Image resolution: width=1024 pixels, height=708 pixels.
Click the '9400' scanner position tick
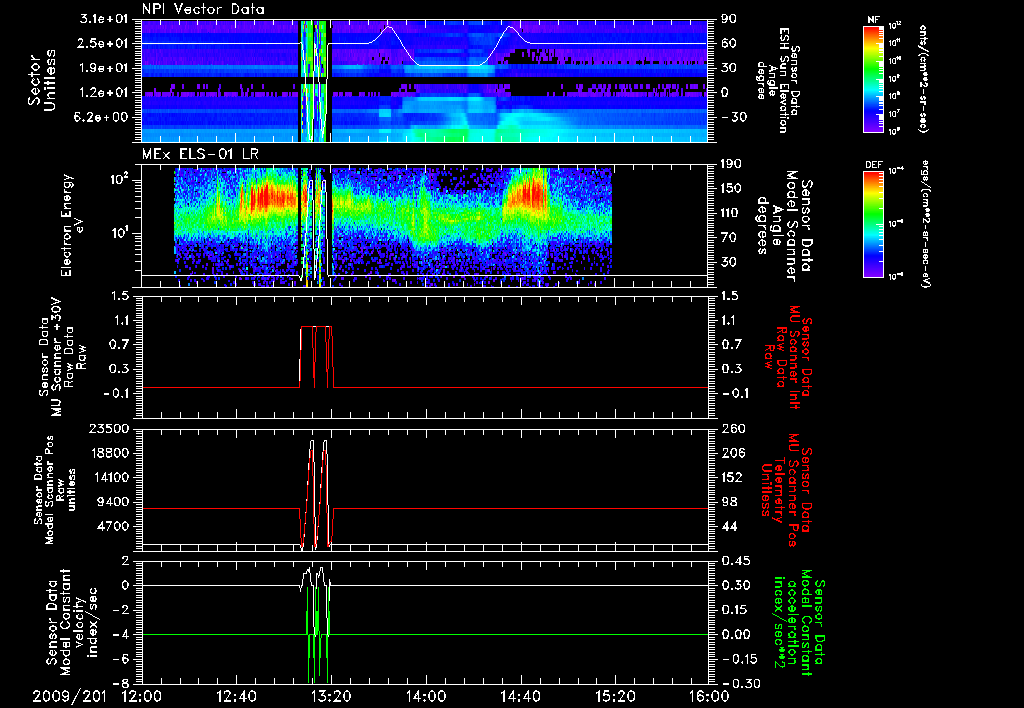(114, 502)
